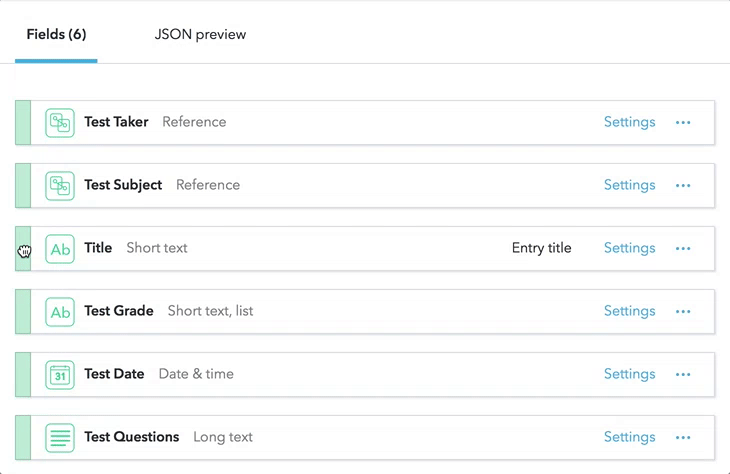Show more options for Test Grade

click(683, 311)
